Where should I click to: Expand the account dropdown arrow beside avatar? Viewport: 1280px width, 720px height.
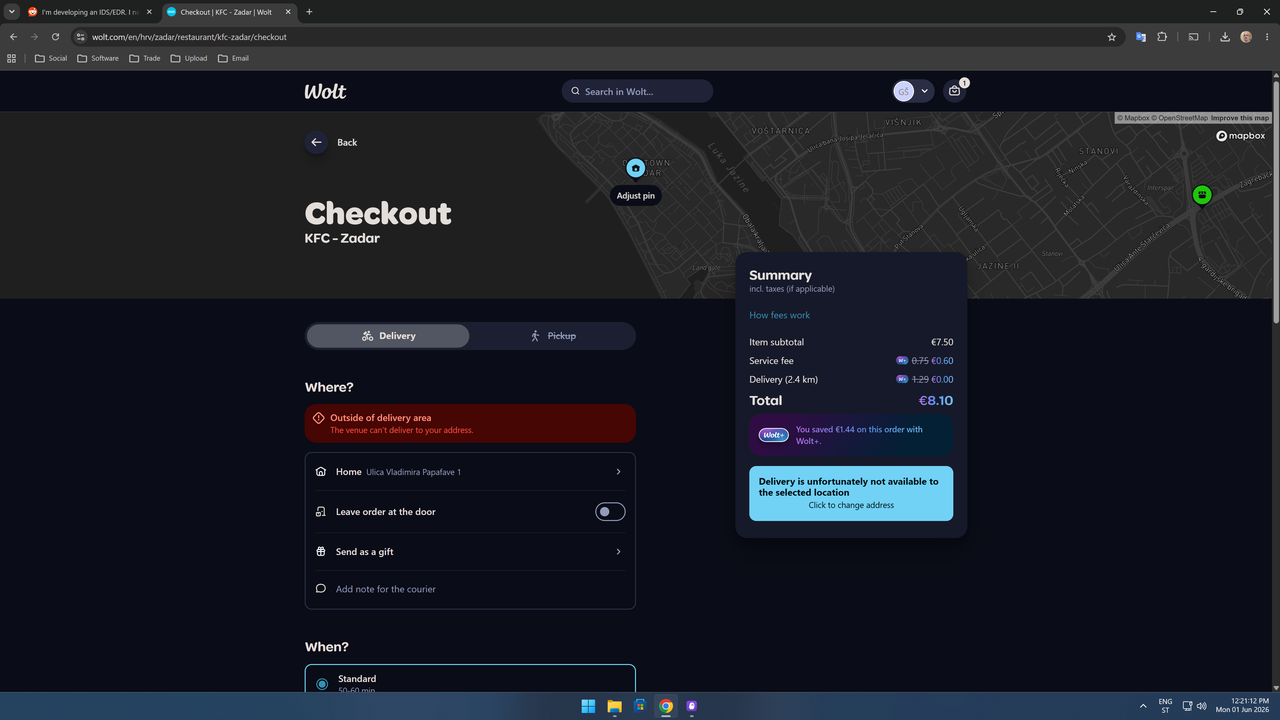pos(925,91)
